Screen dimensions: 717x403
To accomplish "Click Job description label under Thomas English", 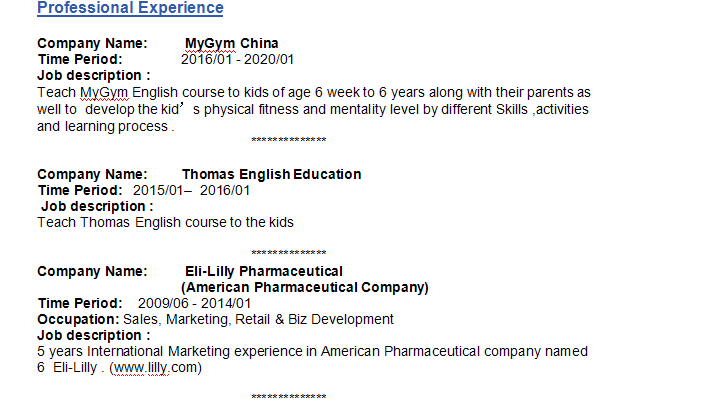I will pos(97,207).
